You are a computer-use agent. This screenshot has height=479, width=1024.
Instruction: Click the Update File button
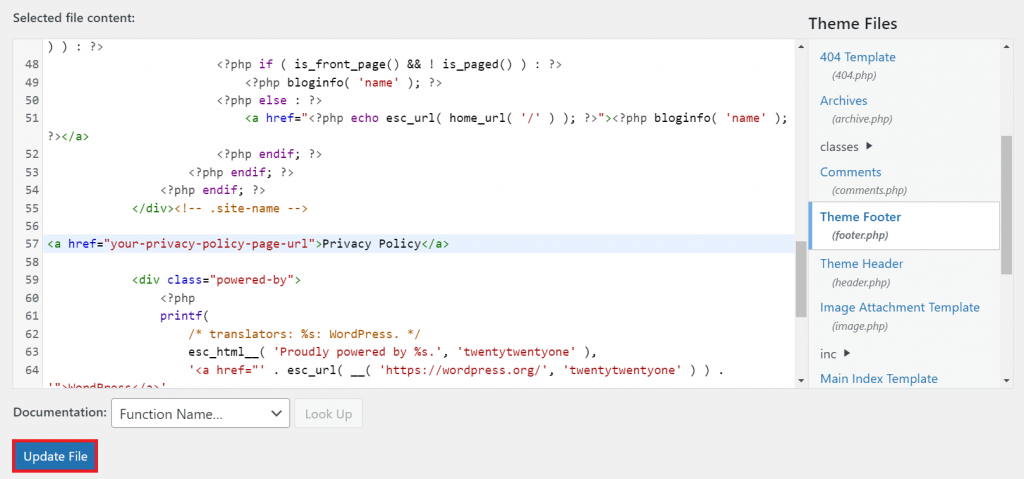pyautogui.click(x=56, y=456)
